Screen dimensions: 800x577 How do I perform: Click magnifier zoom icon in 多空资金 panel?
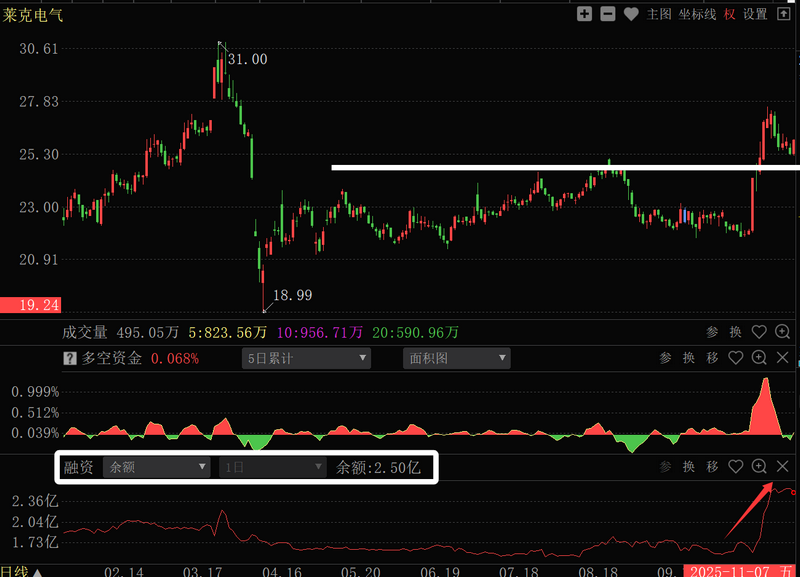[x=759, y=358]
